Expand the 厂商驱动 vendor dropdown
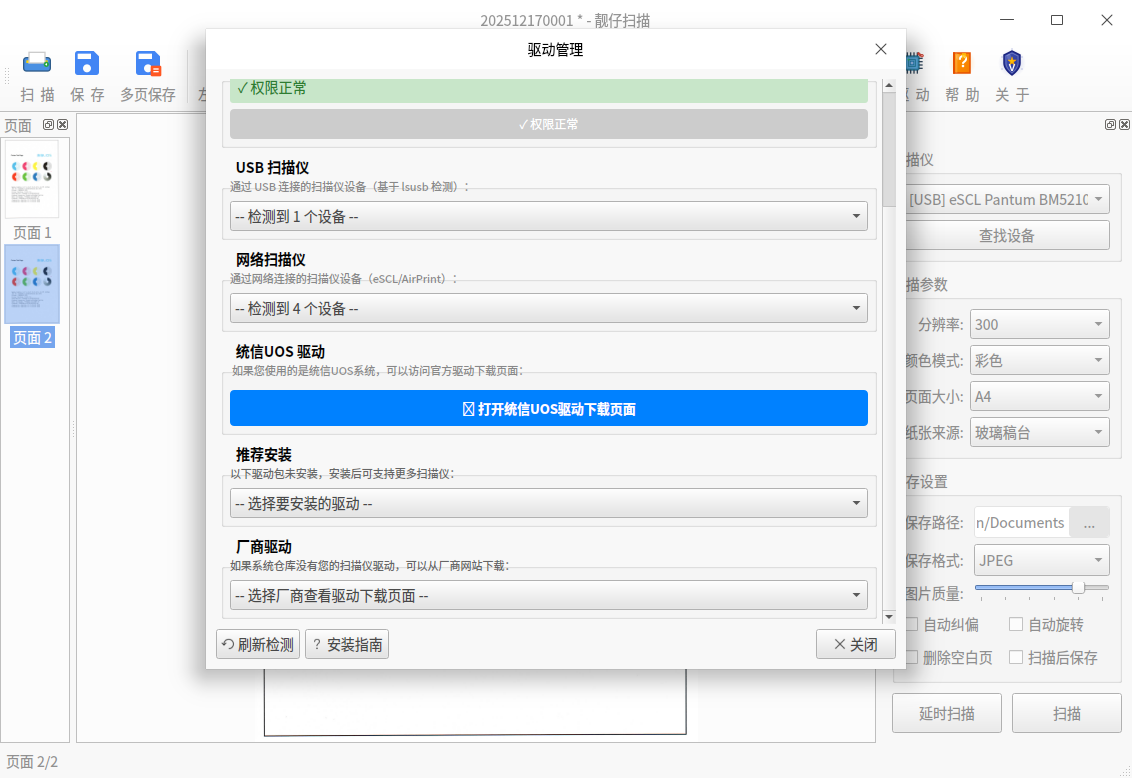The height and width of the screenshot is (778, 1132). 549,595
